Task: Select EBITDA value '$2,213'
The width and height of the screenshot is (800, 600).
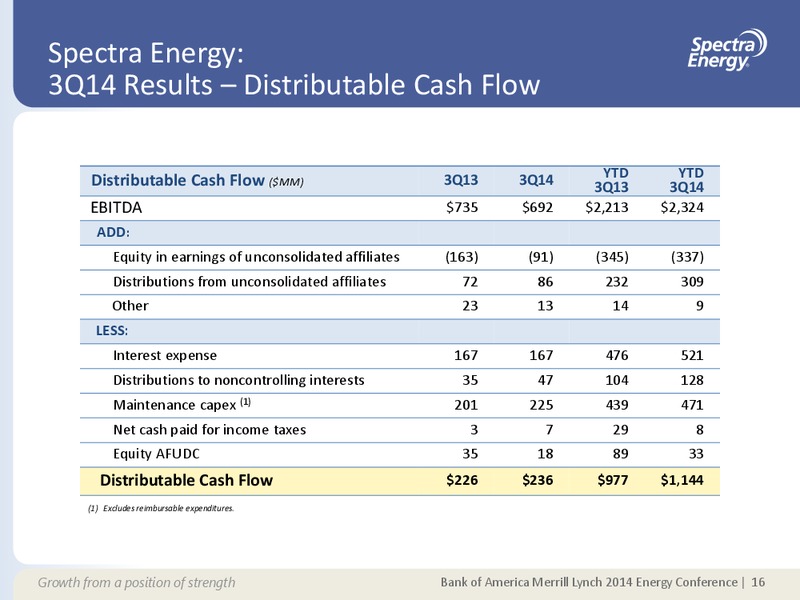Action: [x=607, y=207]
